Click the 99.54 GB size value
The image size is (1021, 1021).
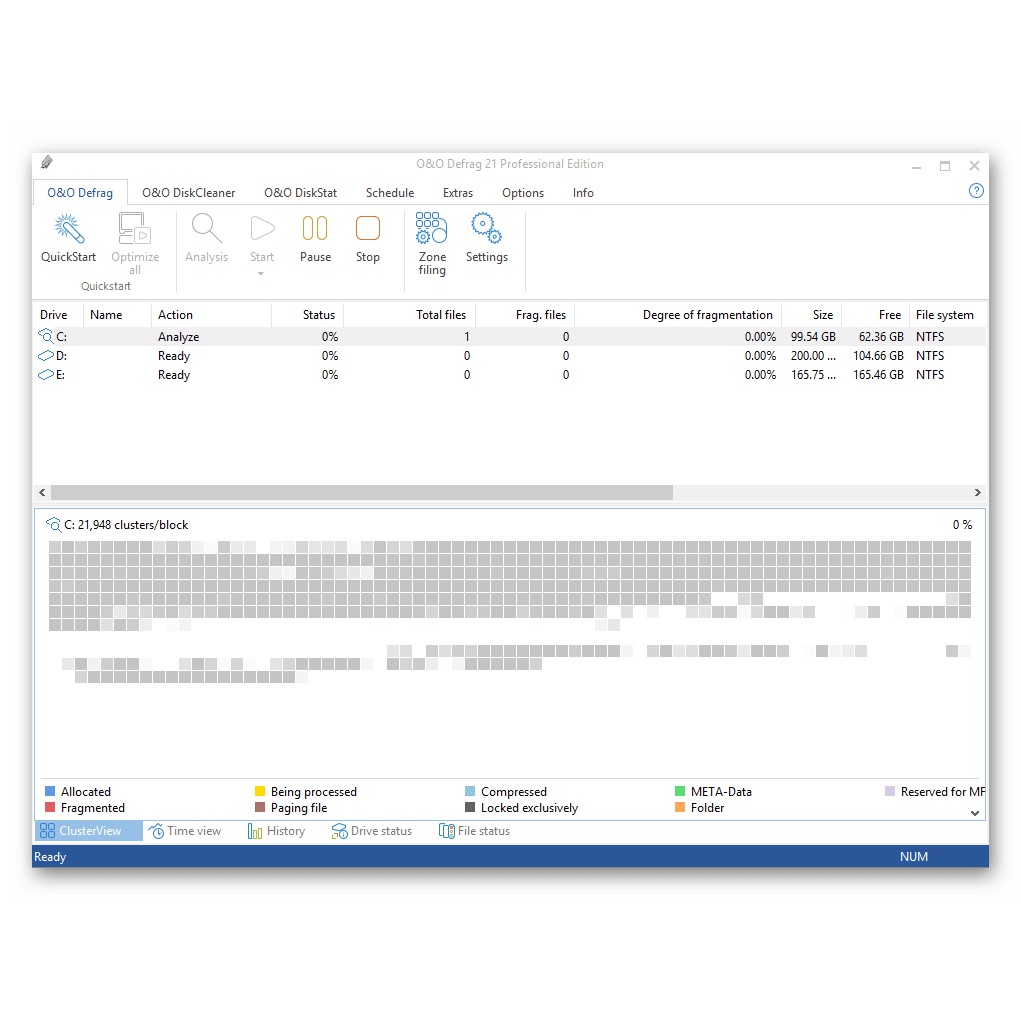coord(813,337)
